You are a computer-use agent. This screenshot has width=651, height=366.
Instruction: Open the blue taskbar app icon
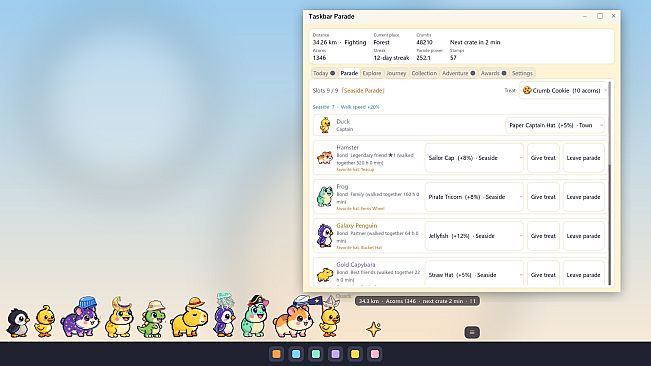click(296, 354)
